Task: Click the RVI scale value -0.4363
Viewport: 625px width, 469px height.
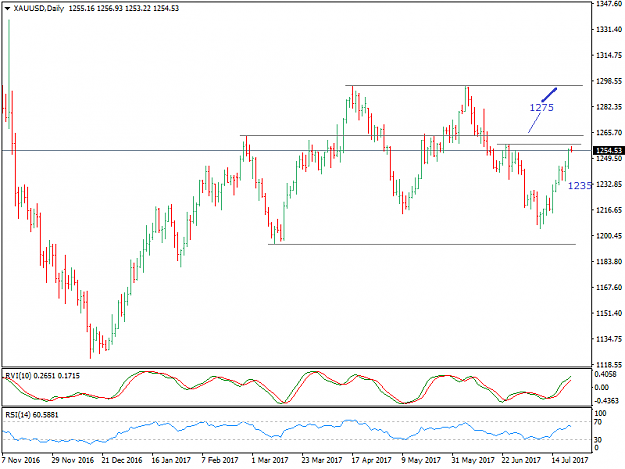Action: tap(606, 400)
